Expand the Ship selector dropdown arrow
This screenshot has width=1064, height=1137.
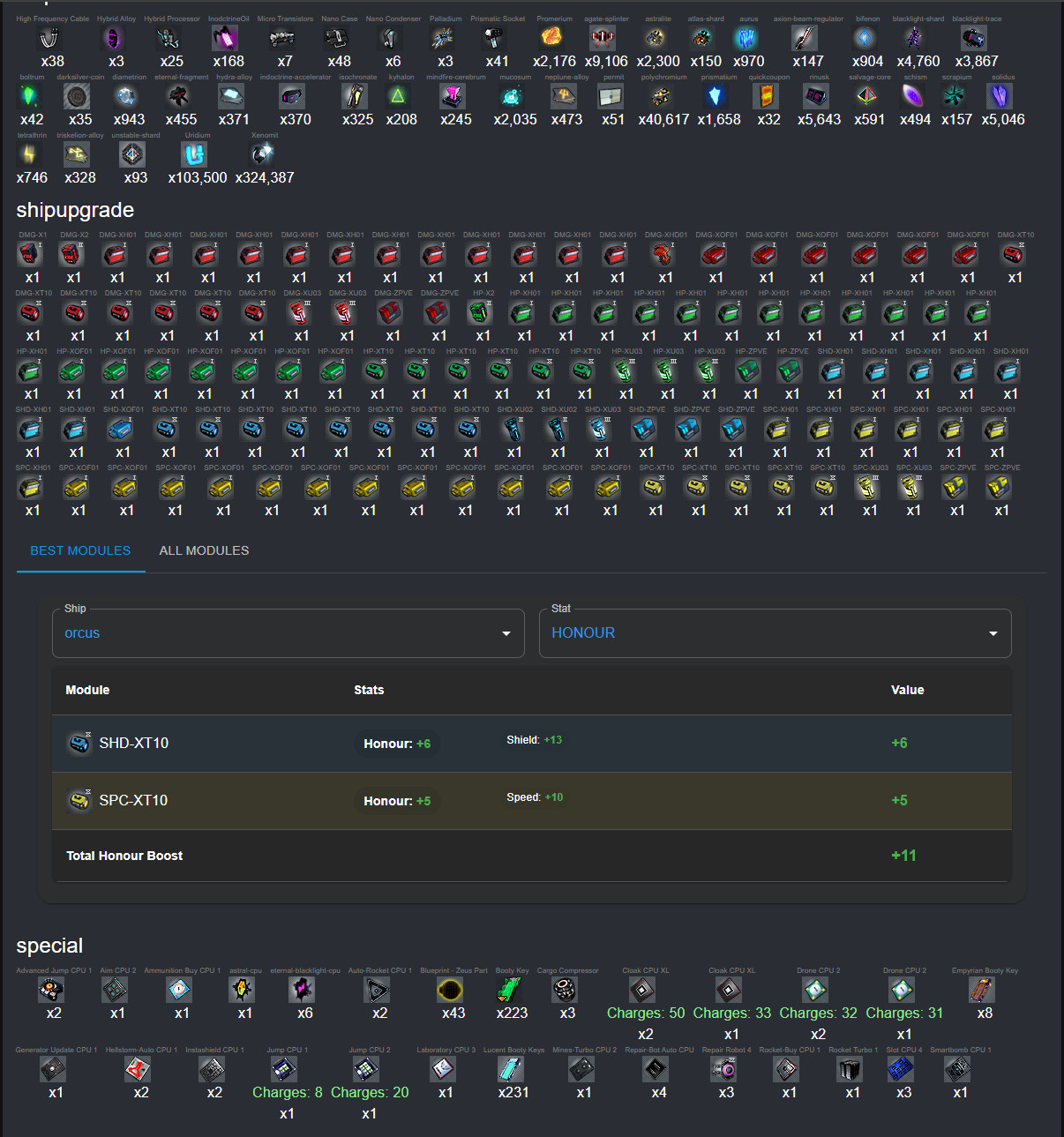506,633
